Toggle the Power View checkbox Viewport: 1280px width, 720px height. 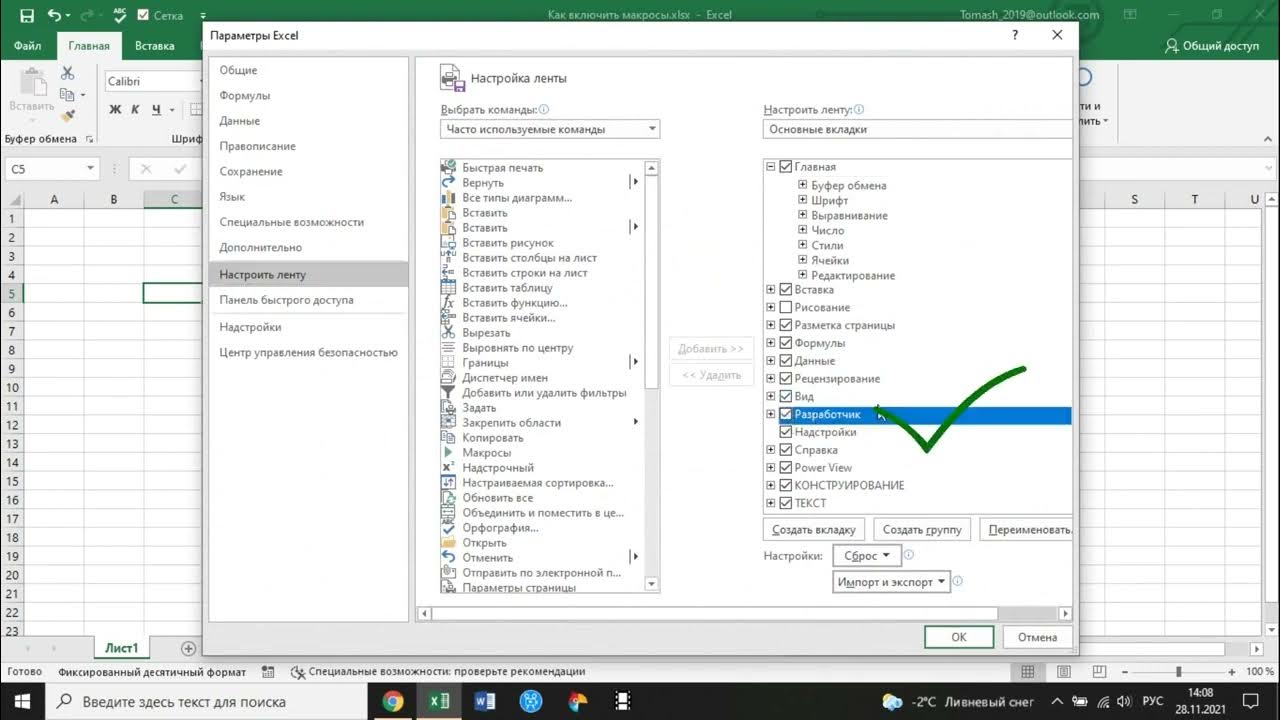coord(785,467)
